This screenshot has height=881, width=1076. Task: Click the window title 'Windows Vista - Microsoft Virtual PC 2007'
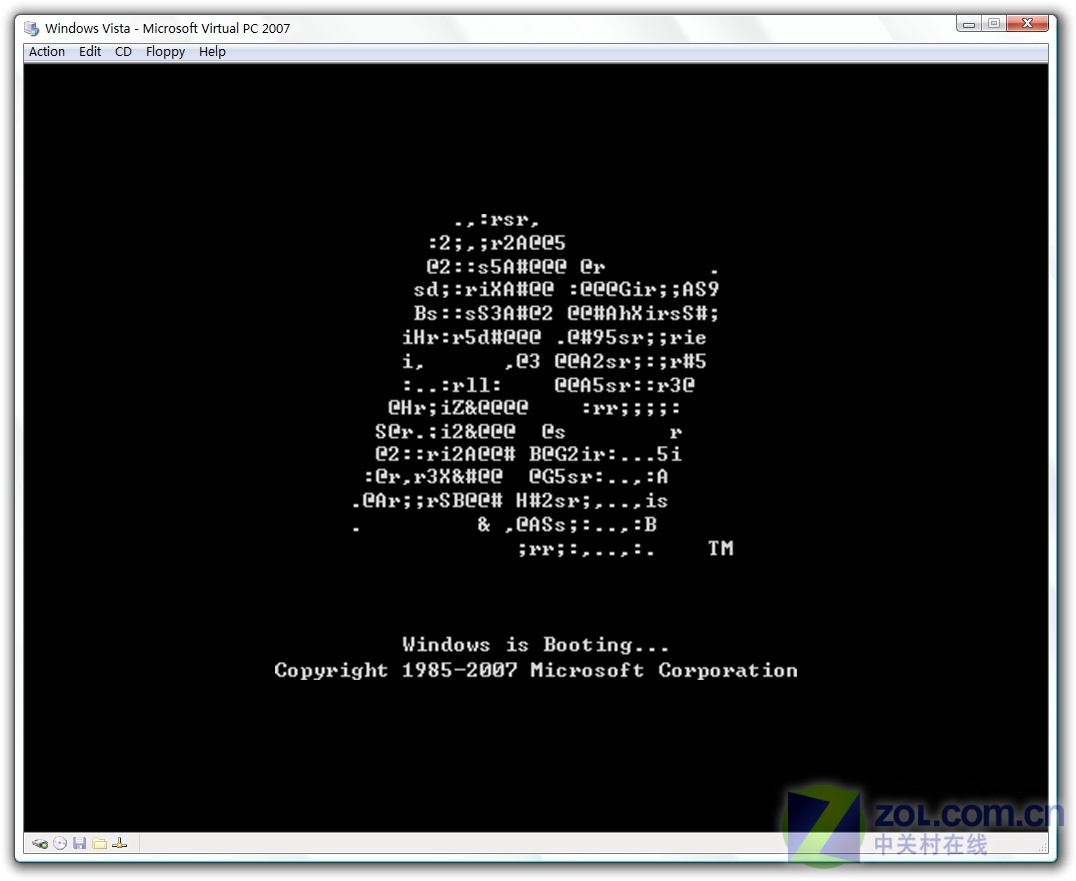[x=168, y=28]
